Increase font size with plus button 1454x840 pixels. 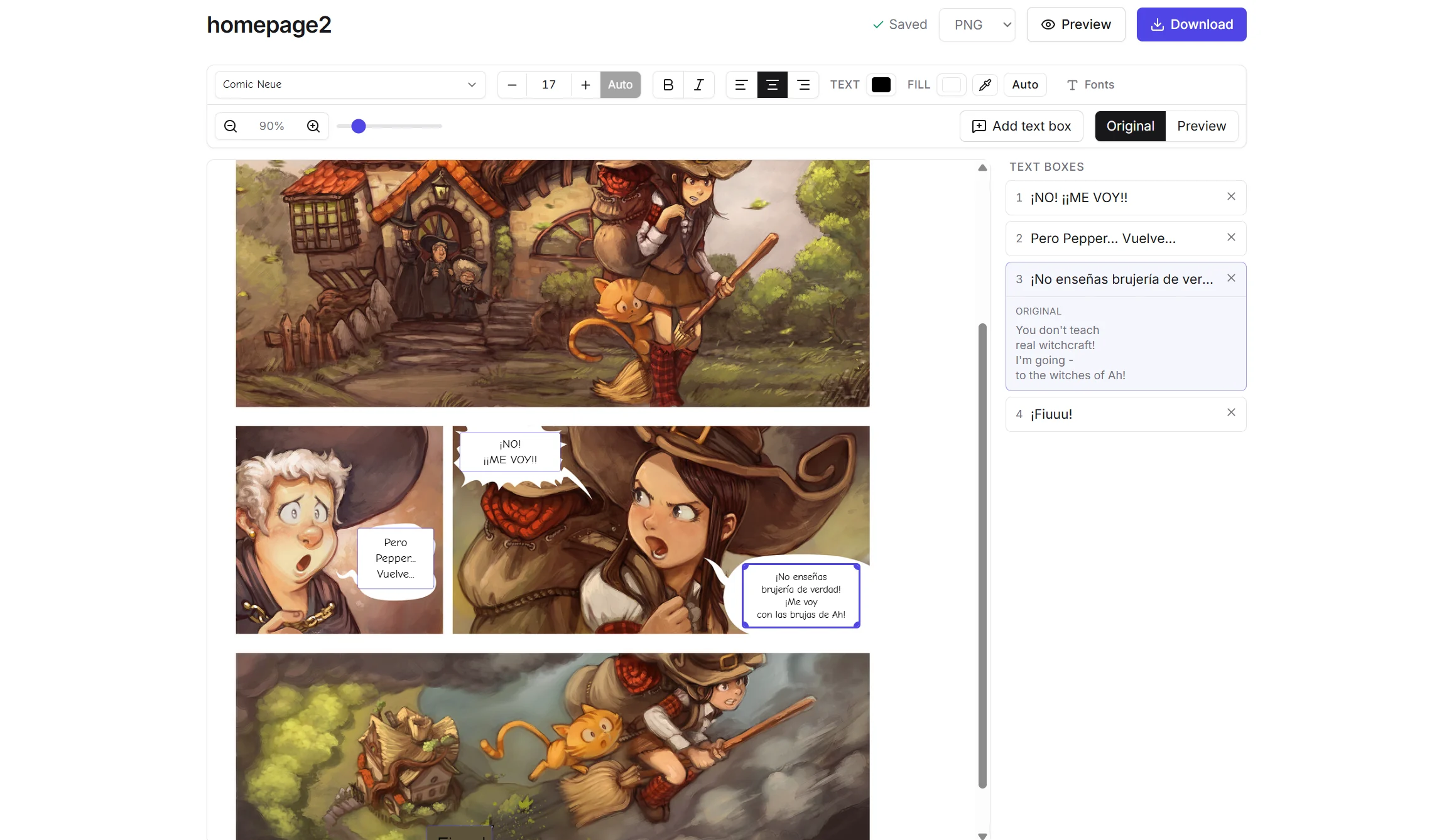[585, 85]
